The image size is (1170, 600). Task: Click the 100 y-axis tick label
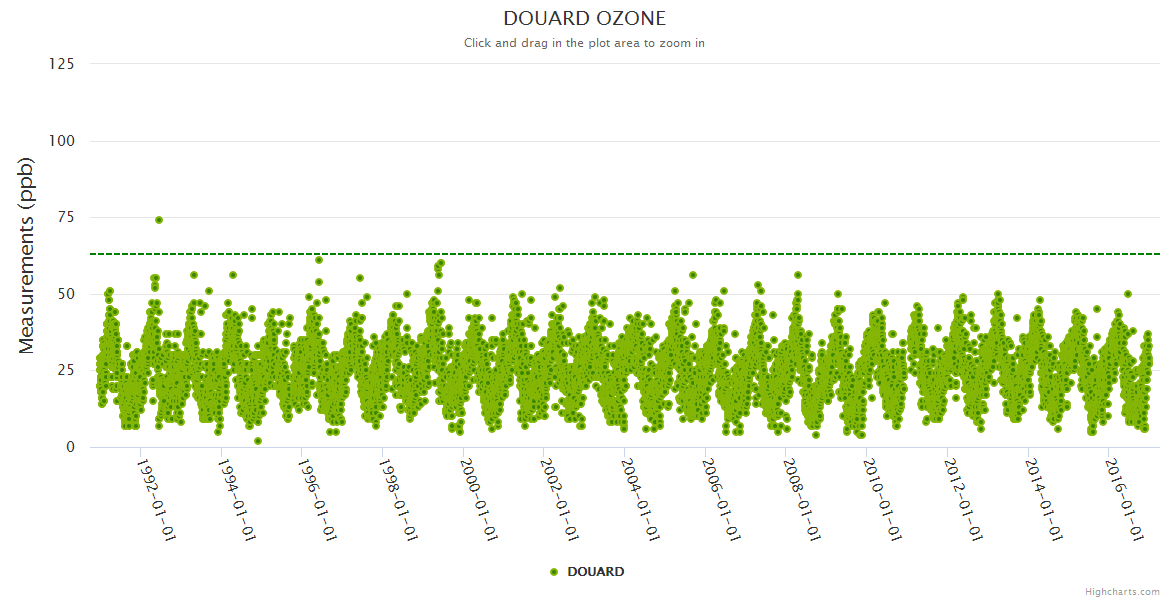click(61, 141)
